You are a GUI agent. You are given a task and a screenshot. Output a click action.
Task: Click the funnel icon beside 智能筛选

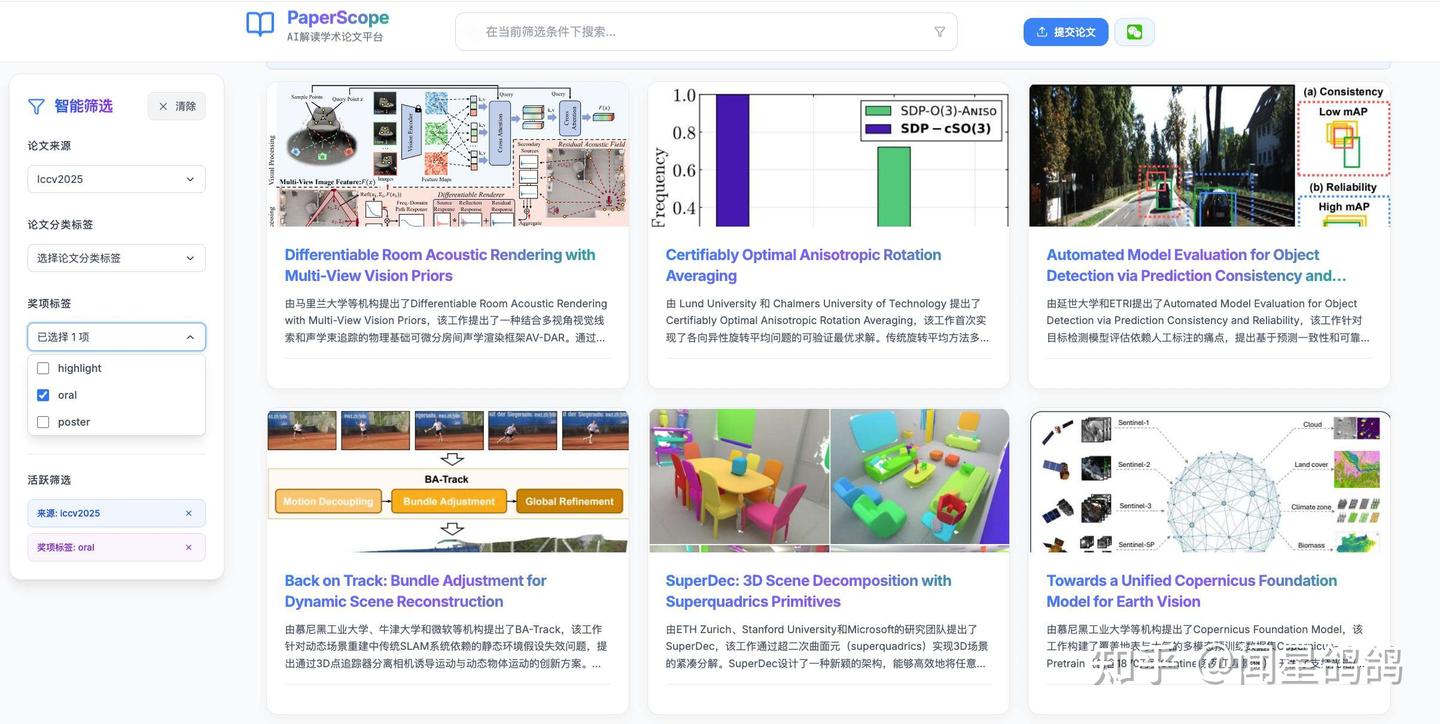coord(35,105)
